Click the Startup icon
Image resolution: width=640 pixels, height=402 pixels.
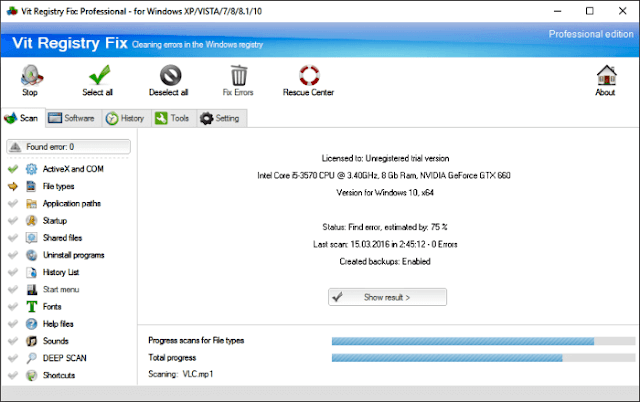31,220
